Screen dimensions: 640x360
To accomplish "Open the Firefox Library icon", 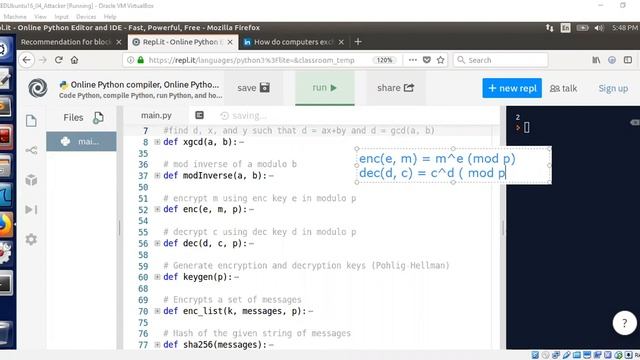I will 596,60.
